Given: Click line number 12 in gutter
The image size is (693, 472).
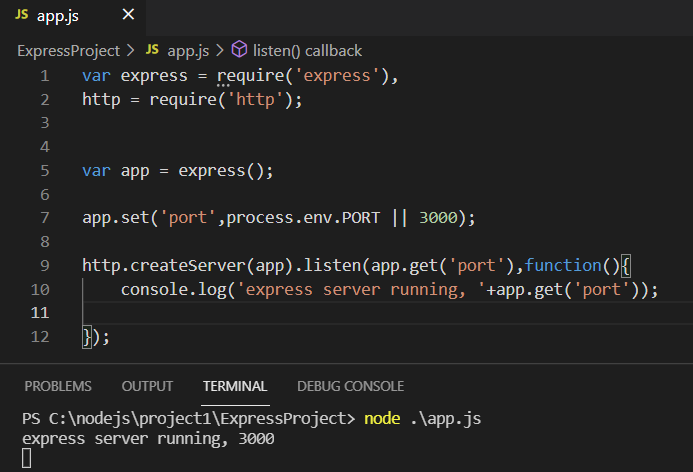Looking at the screenshot, I should [x=40, y=337].
